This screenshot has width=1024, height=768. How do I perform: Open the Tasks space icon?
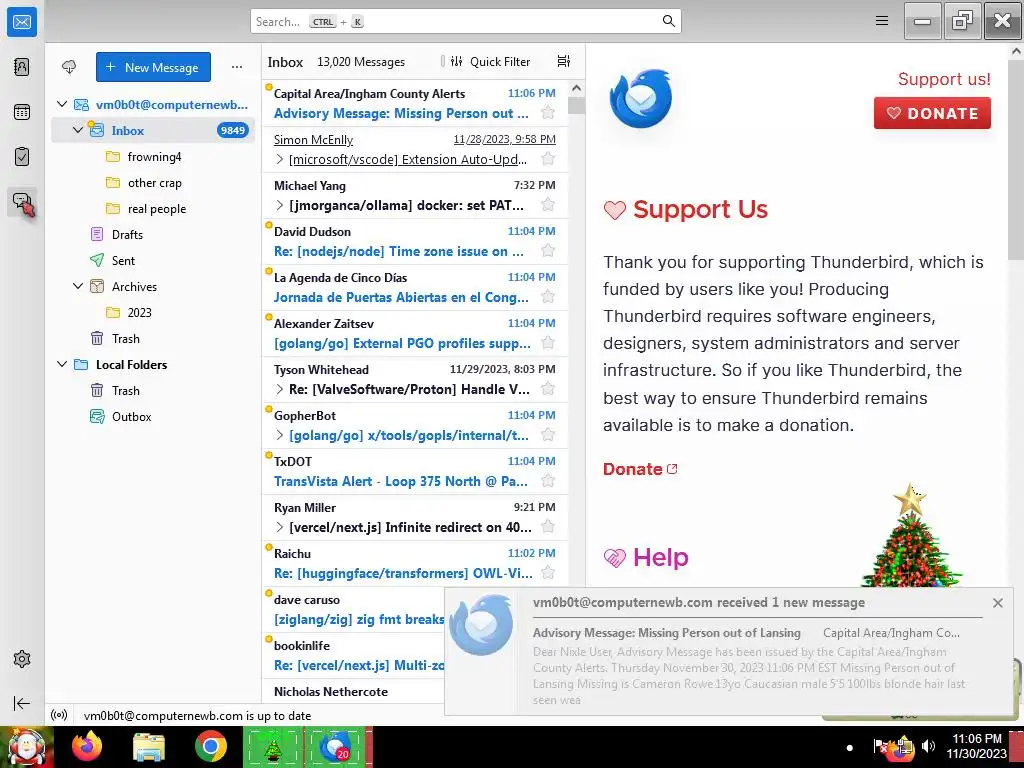(22, 157)
